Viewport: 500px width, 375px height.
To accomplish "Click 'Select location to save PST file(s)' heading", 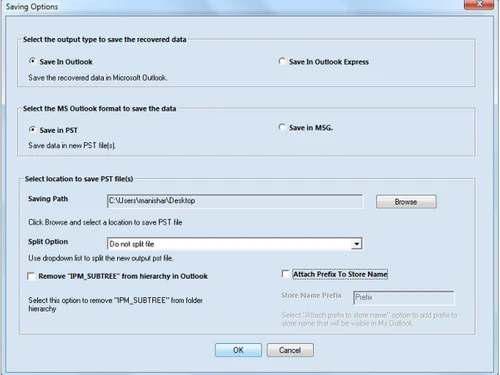I will coord(79,179).
